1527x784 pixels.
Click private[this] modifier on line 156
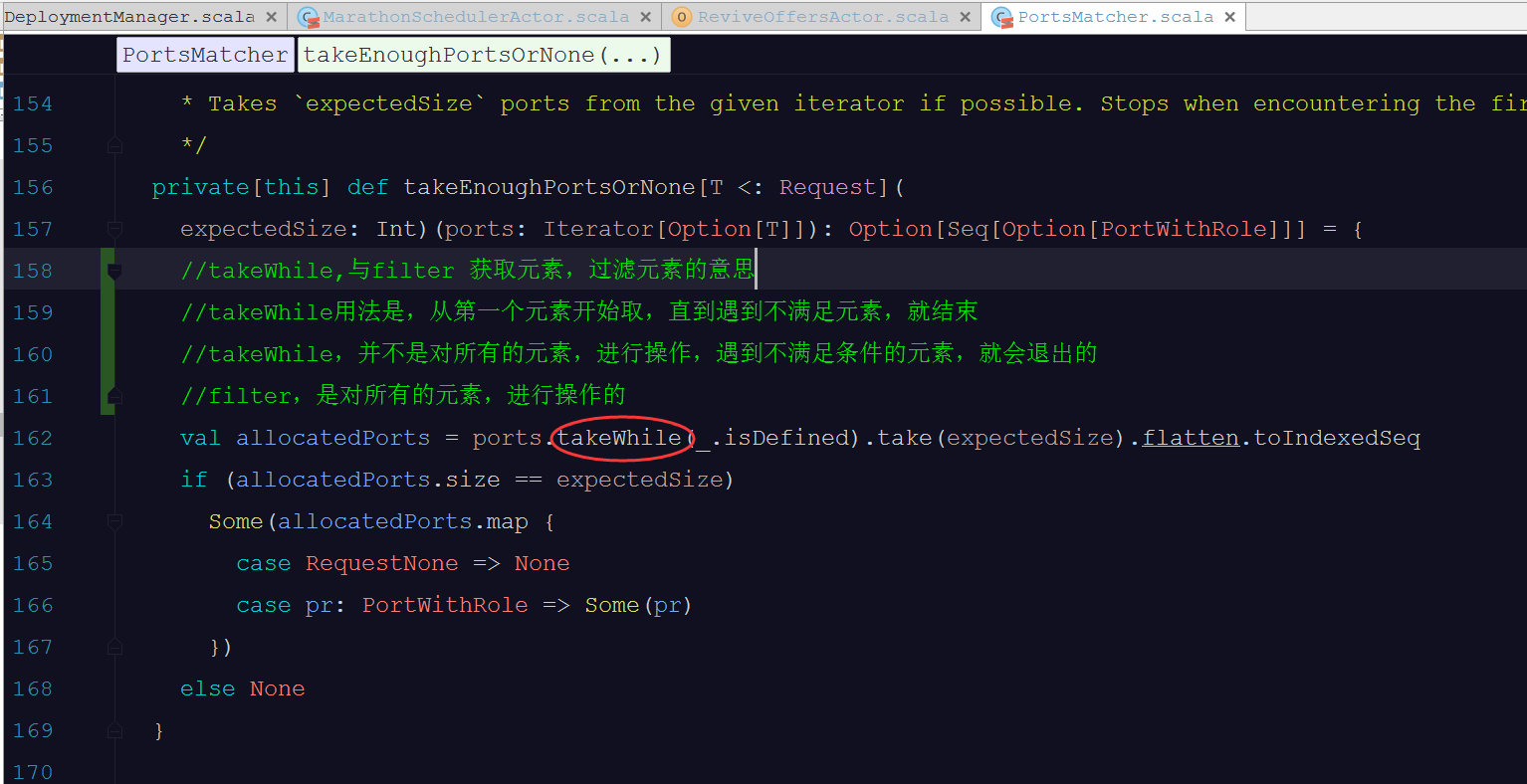(x=241, y=187)
